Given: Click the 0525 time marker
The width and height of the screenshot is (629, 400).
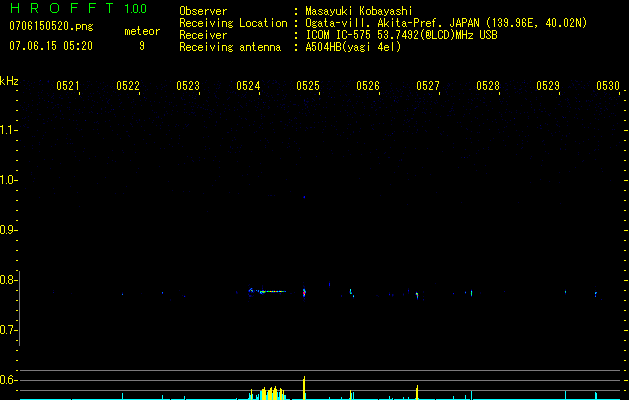Looking at the screenshot, I should tap(308, 86).
